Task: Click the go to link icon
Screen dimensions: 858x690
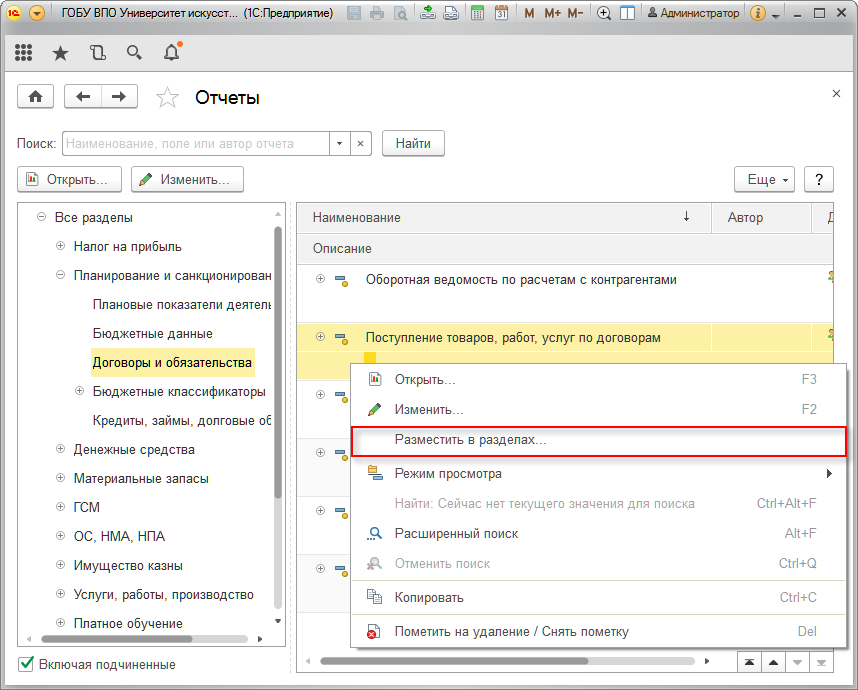Action: (451, 13)
